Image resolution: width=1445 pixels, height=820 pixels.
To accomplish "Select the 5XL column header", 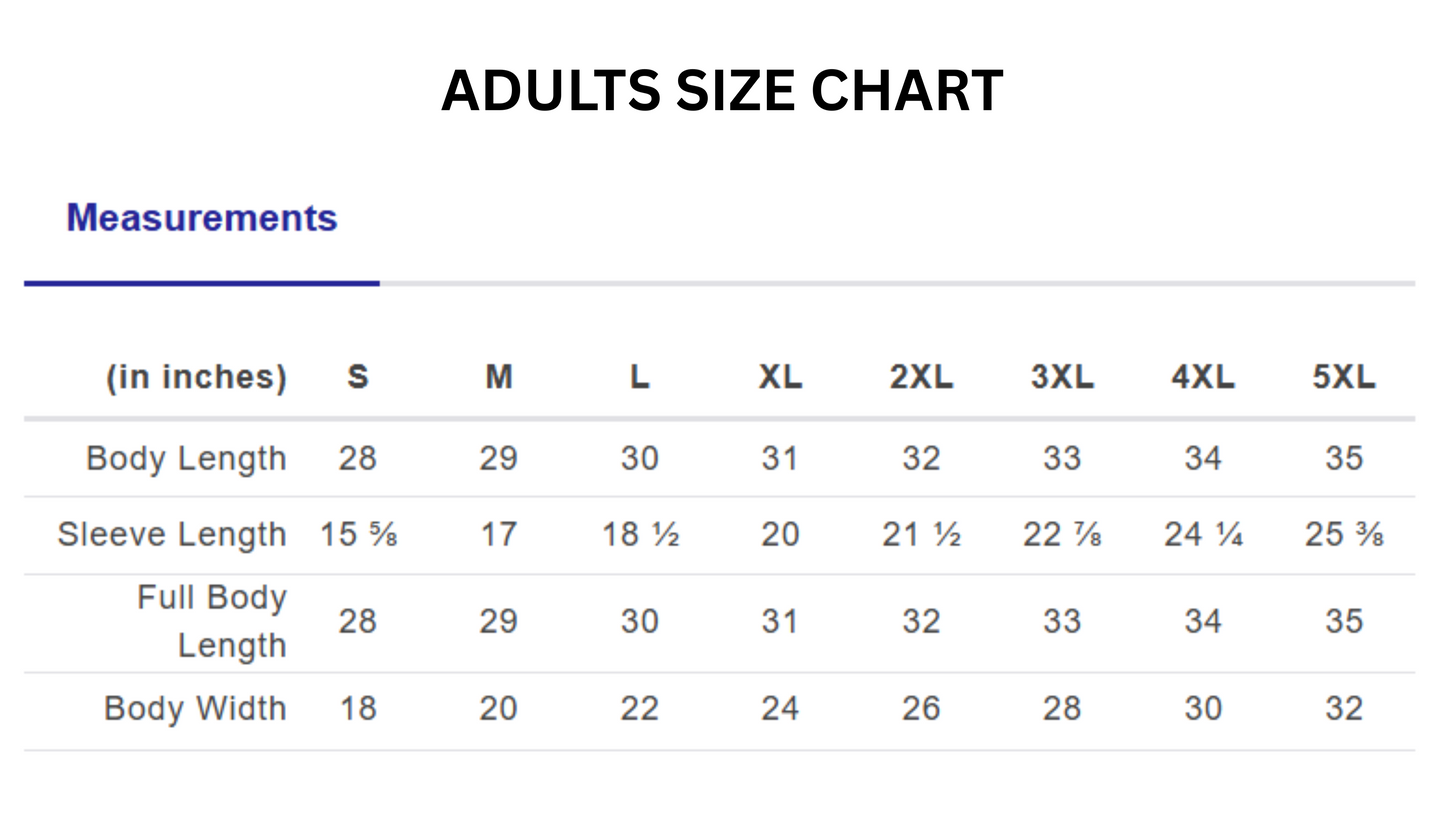I will [x=1344, y=377].
